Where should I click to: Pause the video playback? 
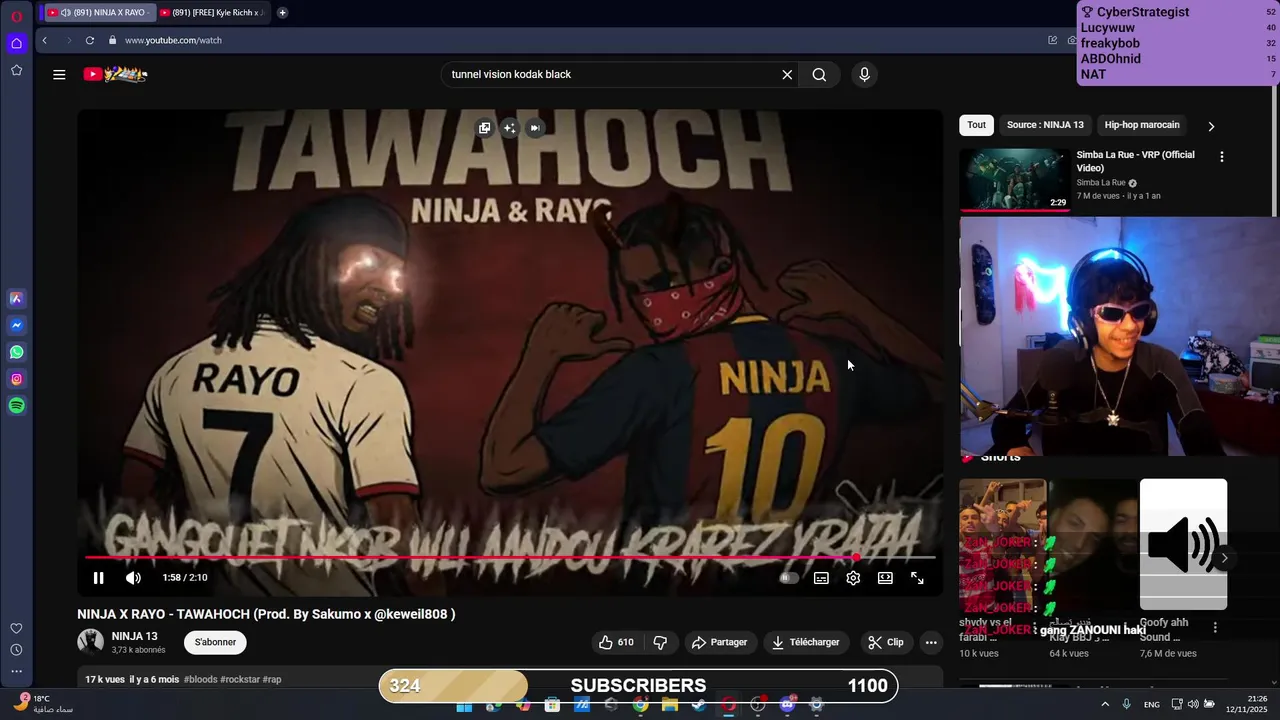98,578
